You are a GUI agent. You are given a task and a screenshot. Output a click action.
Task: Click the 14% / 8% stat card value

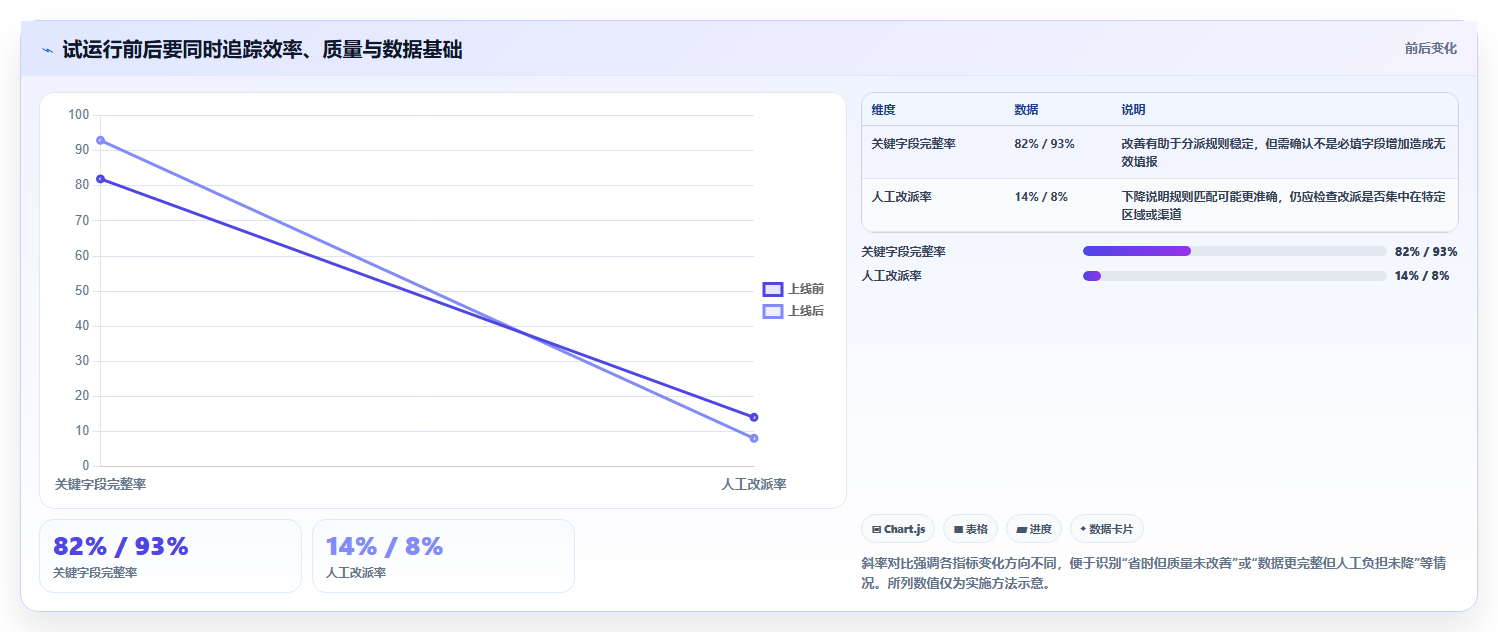[384, 547]
